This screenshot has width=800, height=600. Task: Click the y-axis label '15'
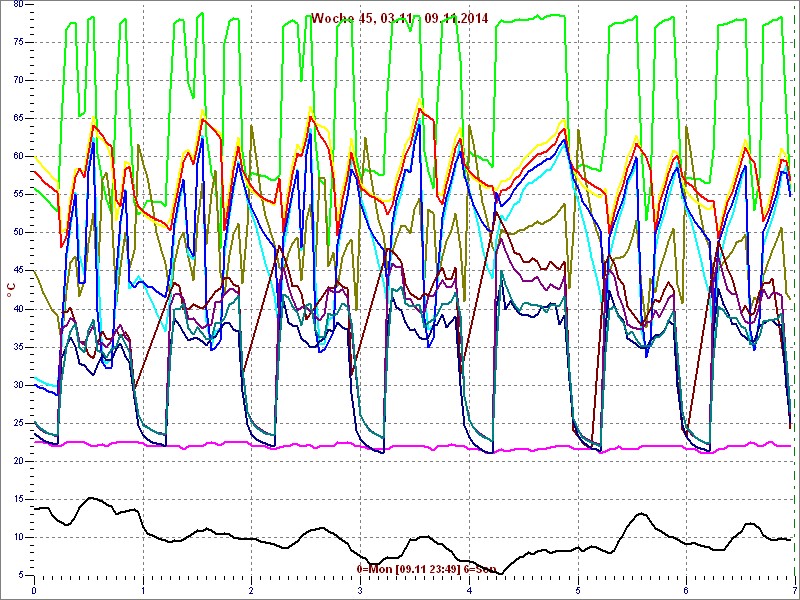coord(17,499)
